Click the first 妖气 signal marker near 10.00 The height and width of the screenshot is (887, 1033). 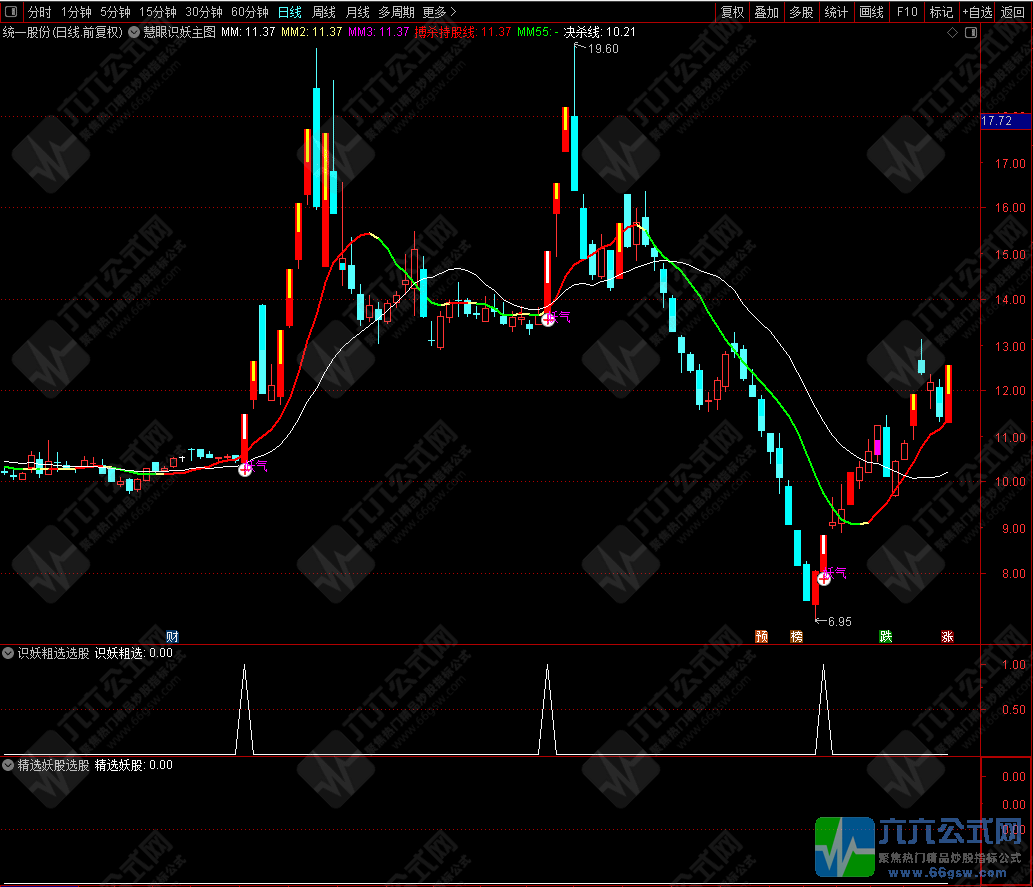point(254,467)
